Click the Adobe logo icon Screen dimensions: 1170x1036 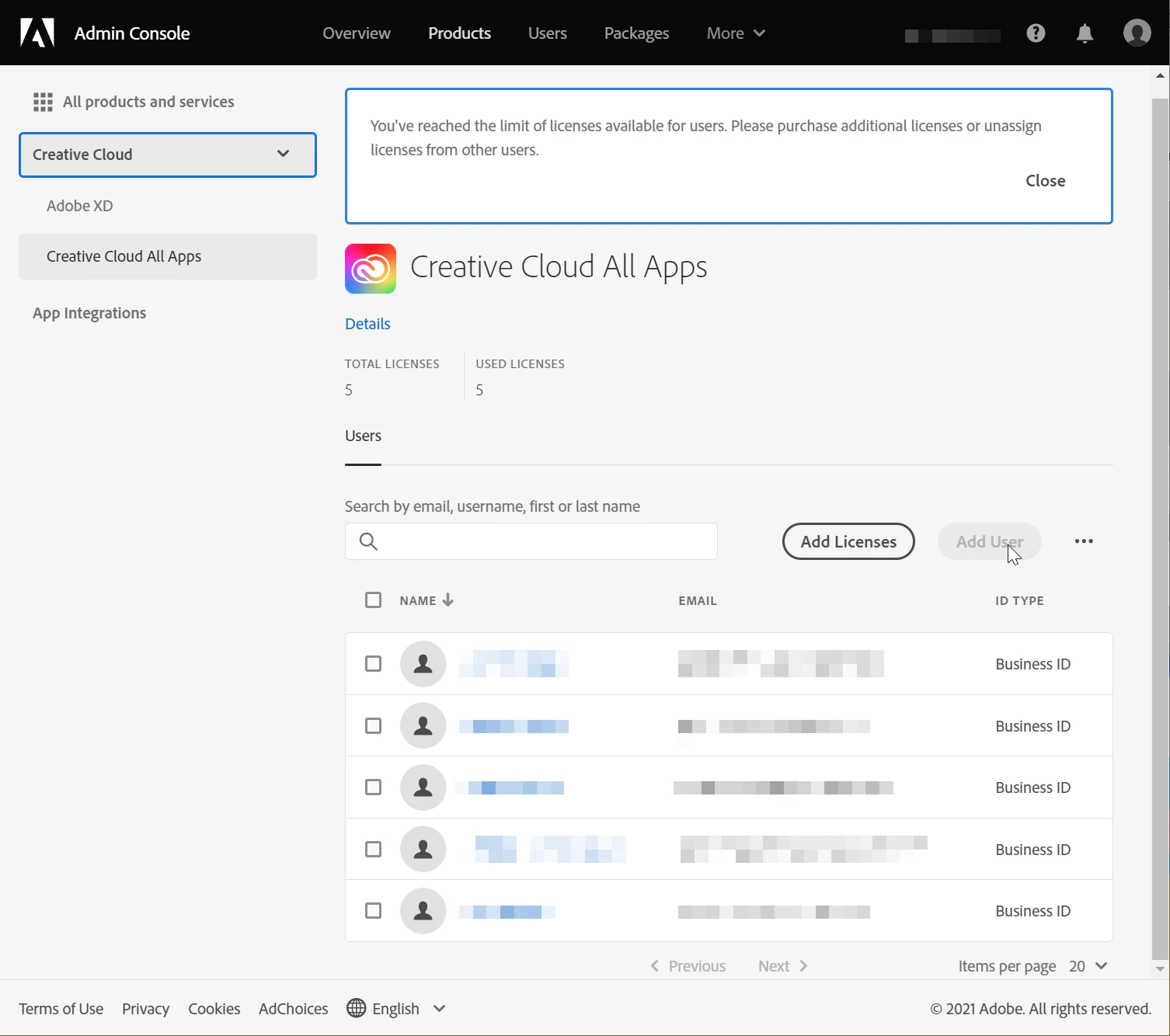pos(37,33)
